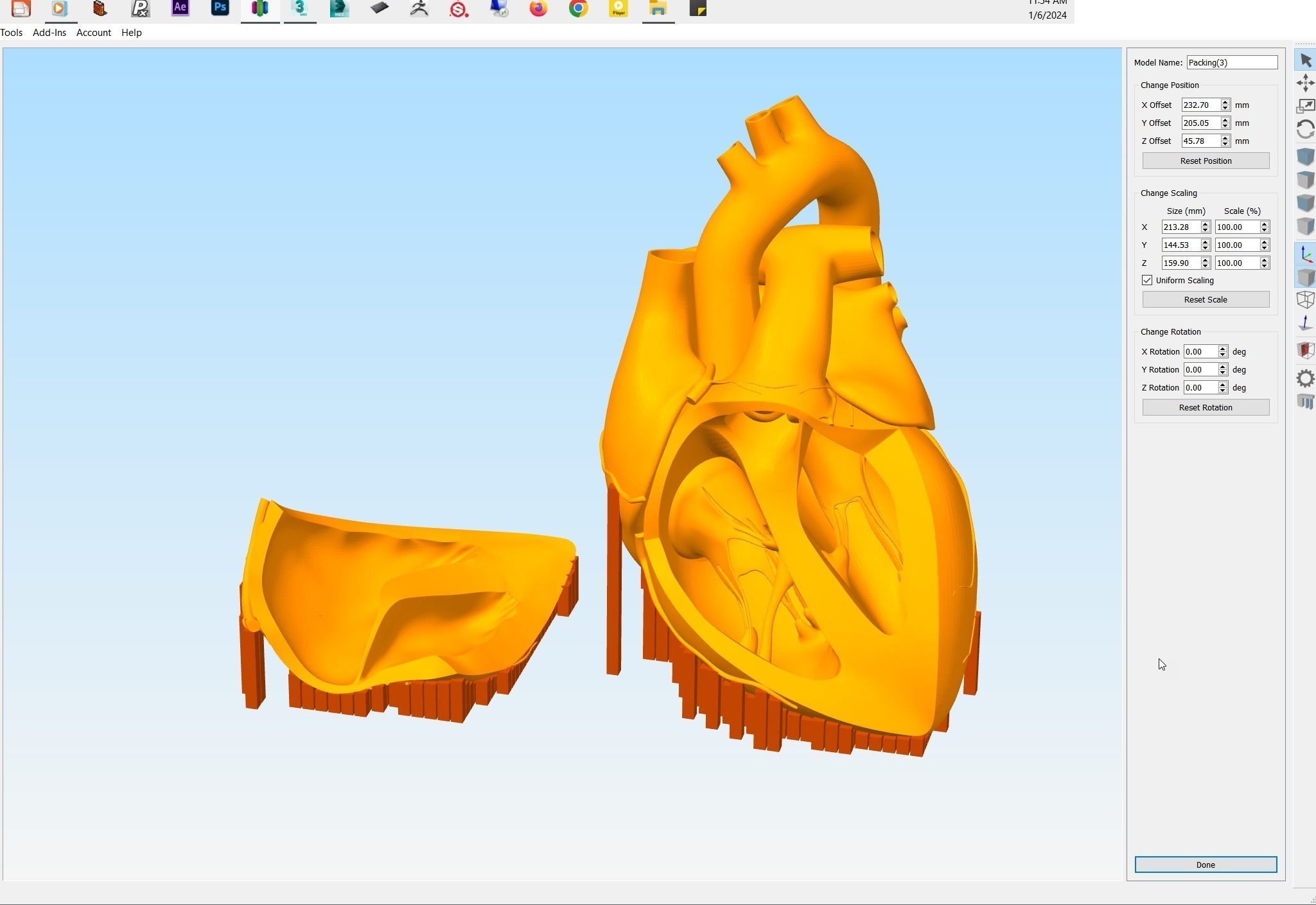Click into the Y Offset value field
Viewport: 1316px width, 905px height.
click(x=1201, y=123)
